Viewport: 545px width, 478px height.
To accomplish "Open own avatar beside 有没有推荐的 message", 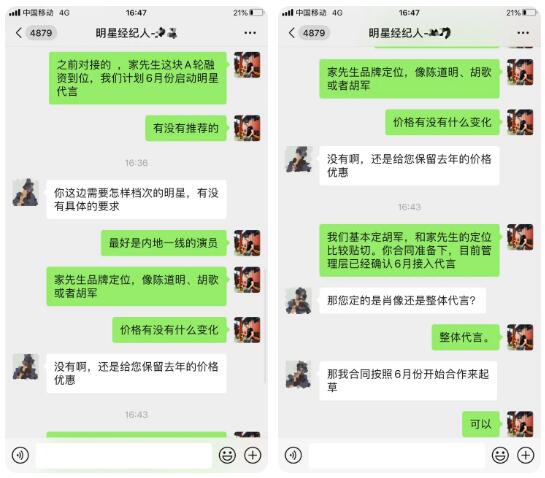I will coord(247,128).
